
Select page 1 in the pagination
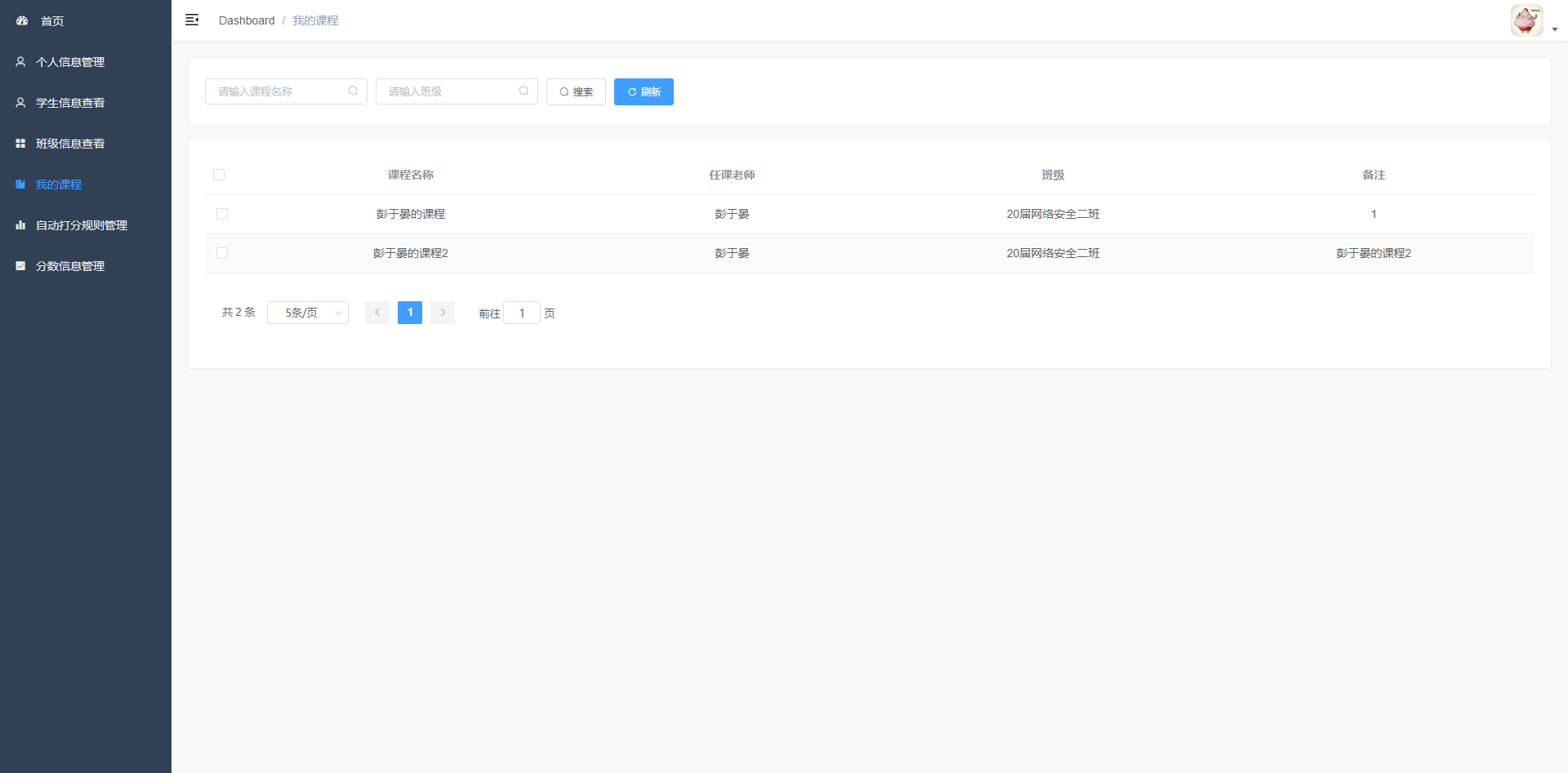pos(410,313)
